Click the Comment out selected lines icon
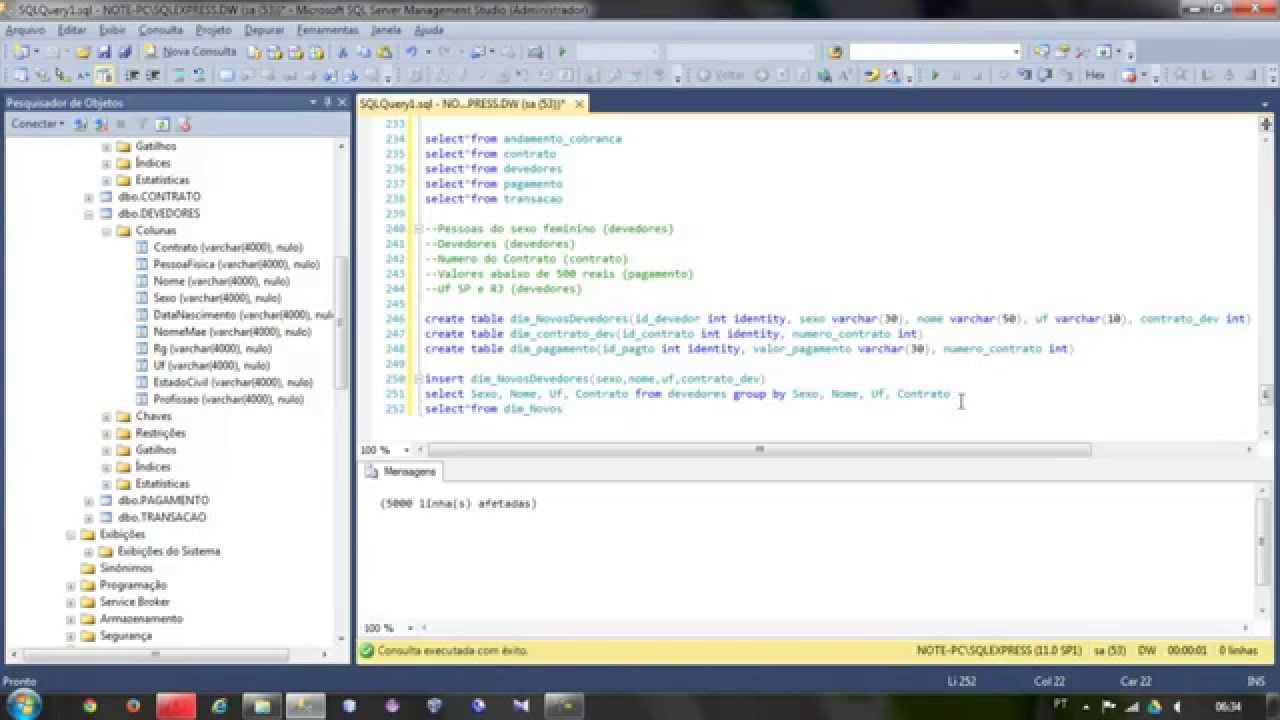Screen dimensions: 1280x720 tap(179, 75)
